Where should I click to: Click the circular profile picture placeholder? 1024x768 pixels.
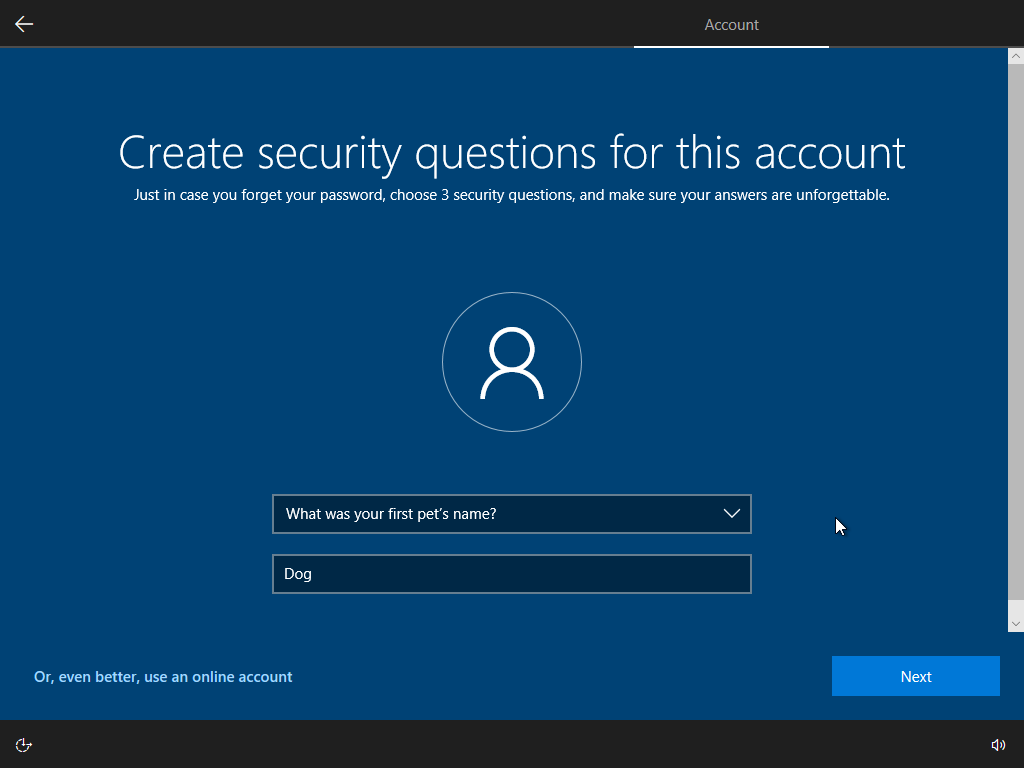[x=512, y=362]
